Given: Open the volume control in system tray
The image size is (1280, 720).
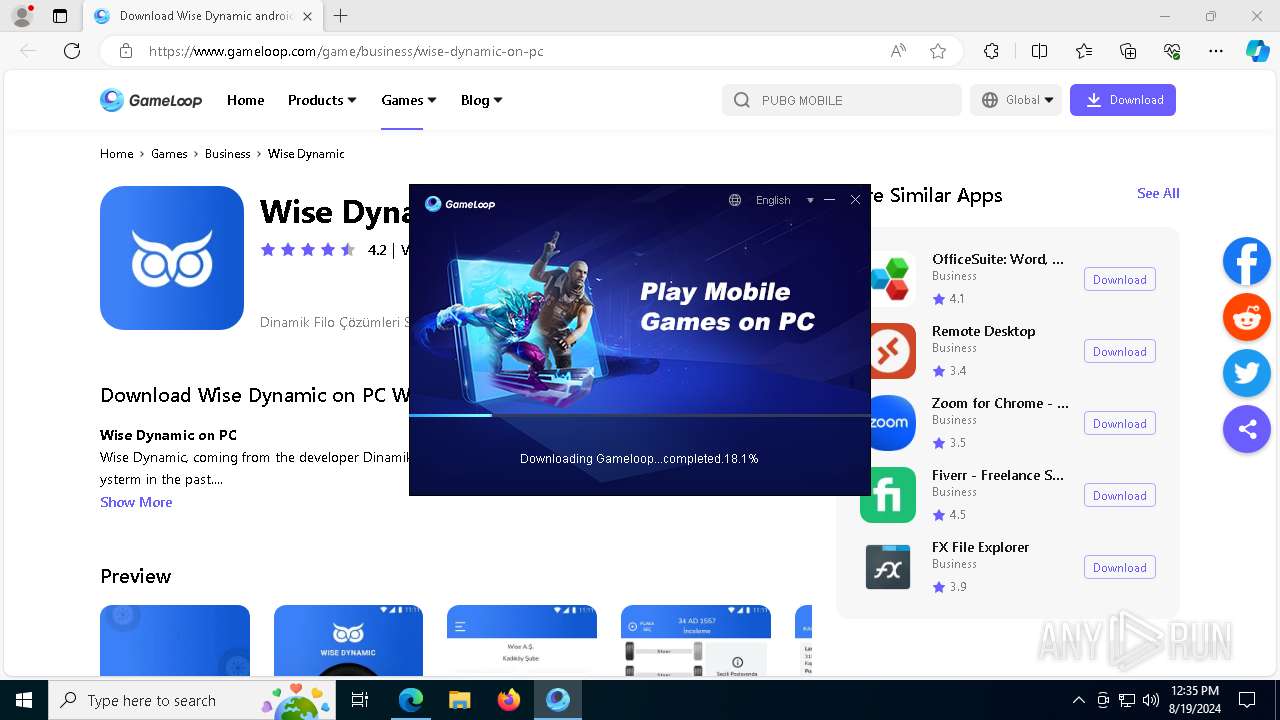Looking at the screenshot, I should tap(1151, 700).
